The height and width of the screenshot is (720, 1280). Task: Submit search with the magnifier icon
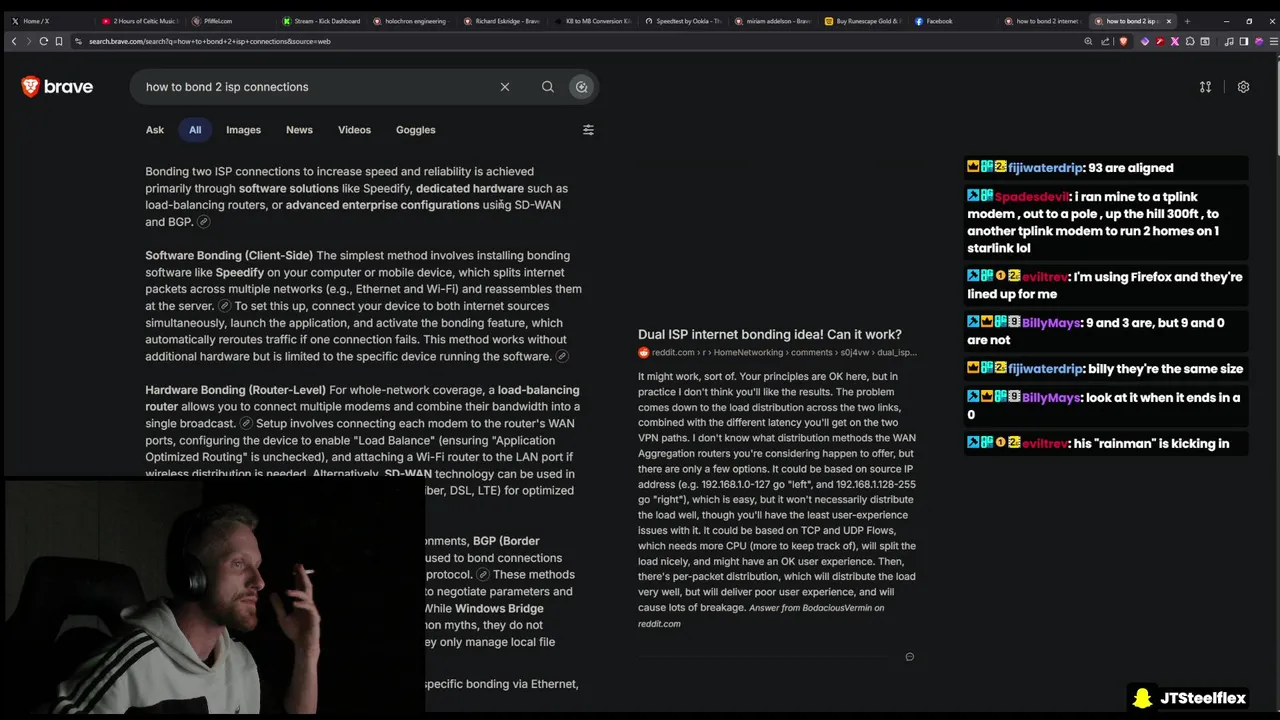click(x=548, y=87)
